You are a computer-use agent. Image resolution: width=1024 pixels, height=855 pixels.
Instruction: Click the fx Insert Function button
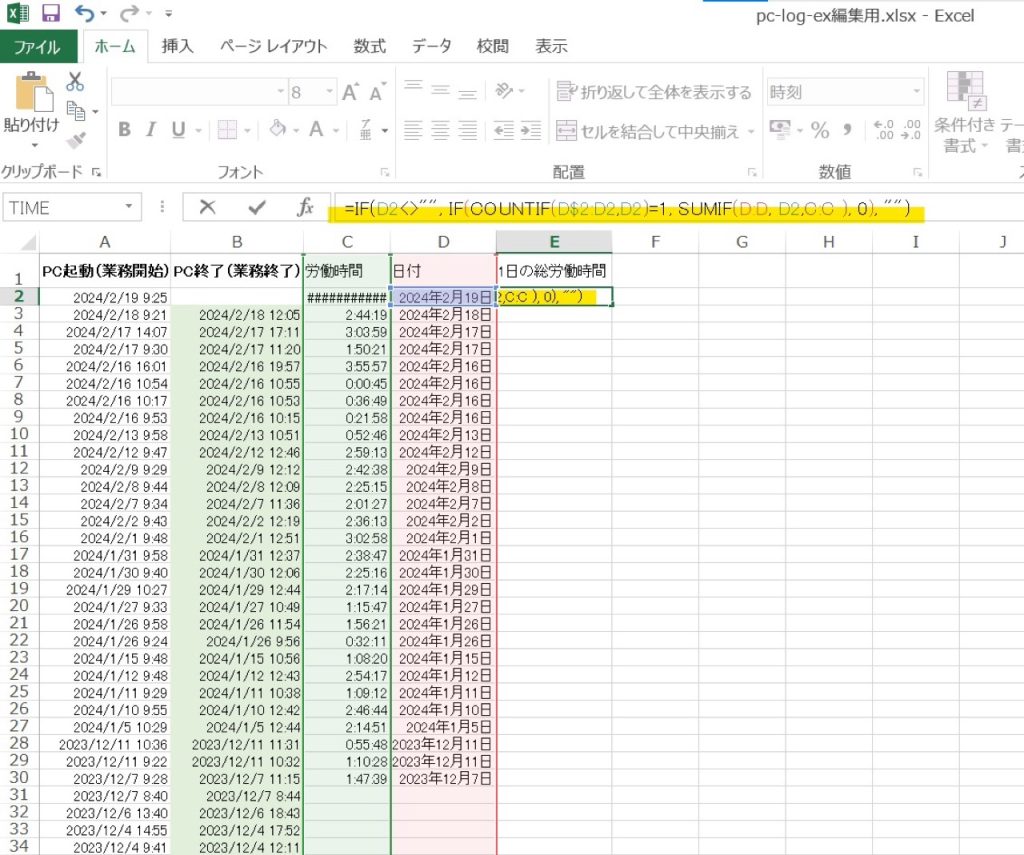305,207
